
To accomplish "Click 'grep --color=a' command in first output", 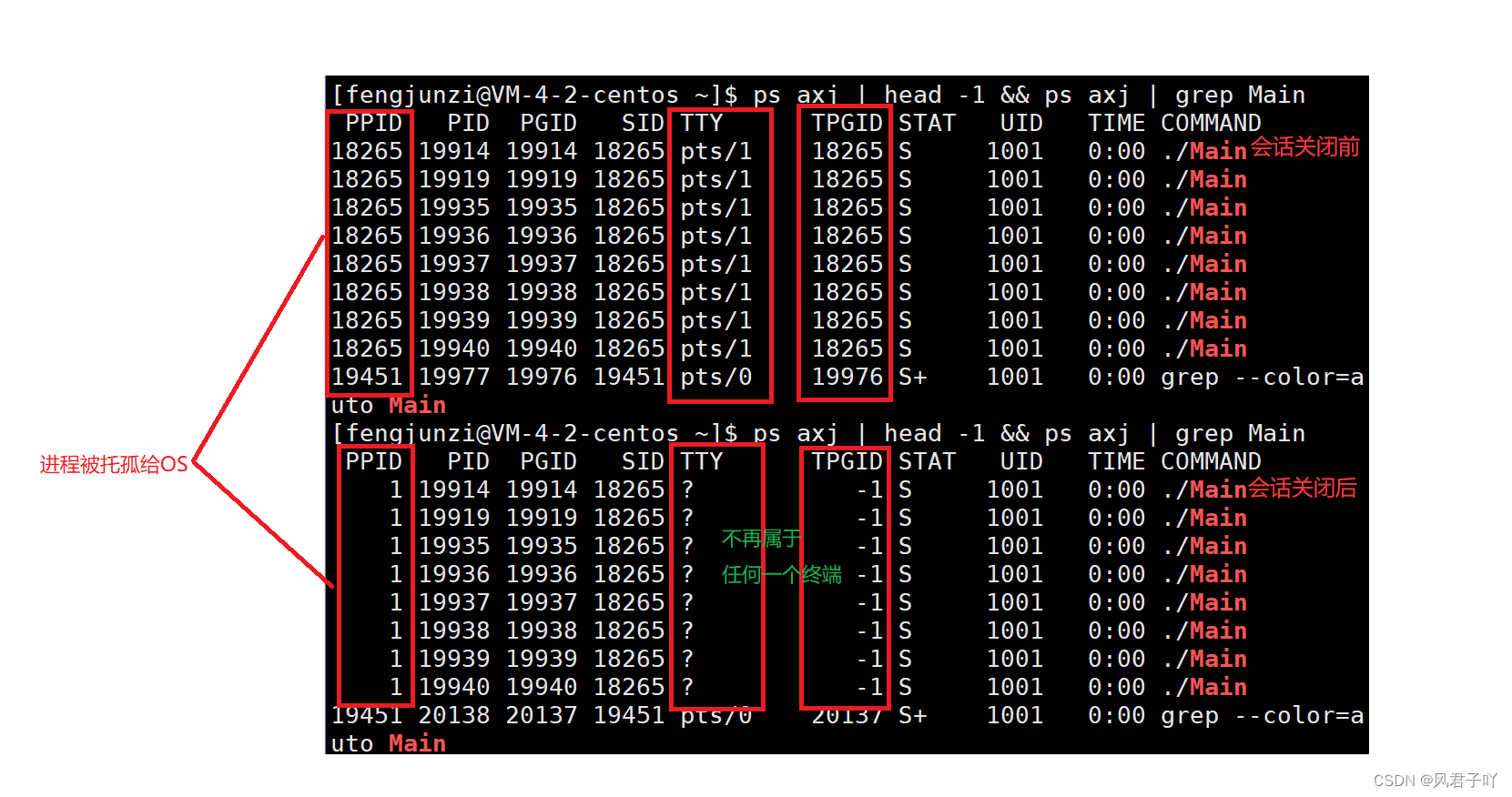I will (x=1263, y=377).
